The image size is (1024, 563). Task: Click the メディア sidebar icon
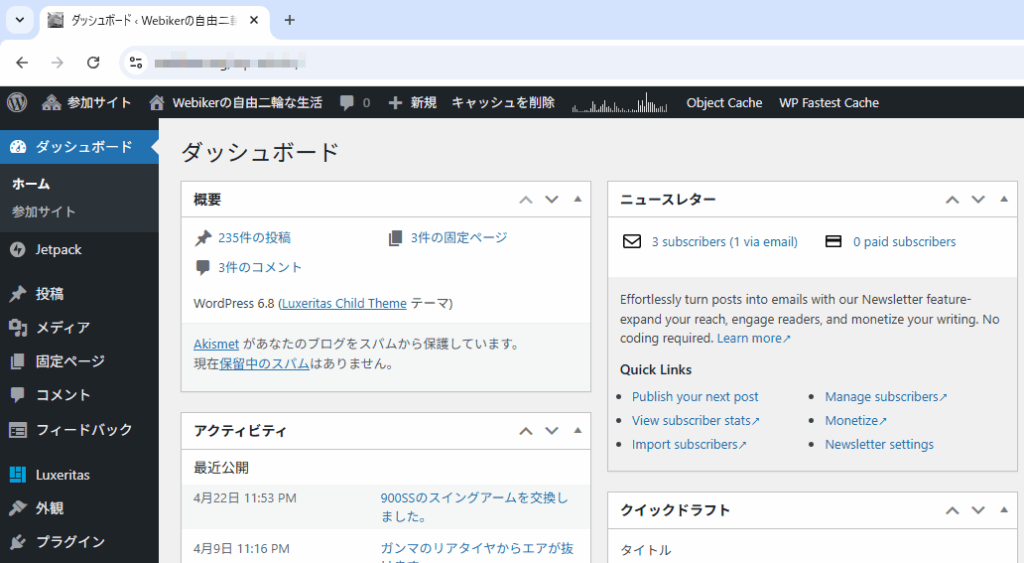pyautogui.click(x=18, y=327)
